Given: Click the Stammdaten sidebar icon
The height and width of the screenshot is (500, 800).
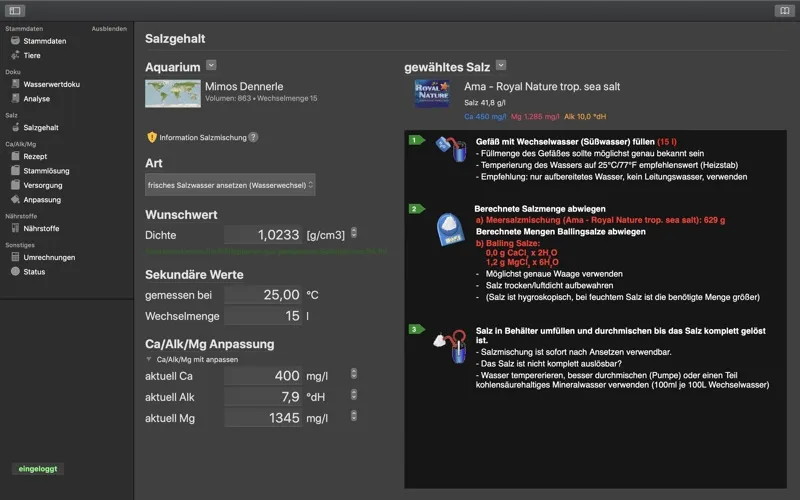Looking at the screenshot, I should 15,40.
